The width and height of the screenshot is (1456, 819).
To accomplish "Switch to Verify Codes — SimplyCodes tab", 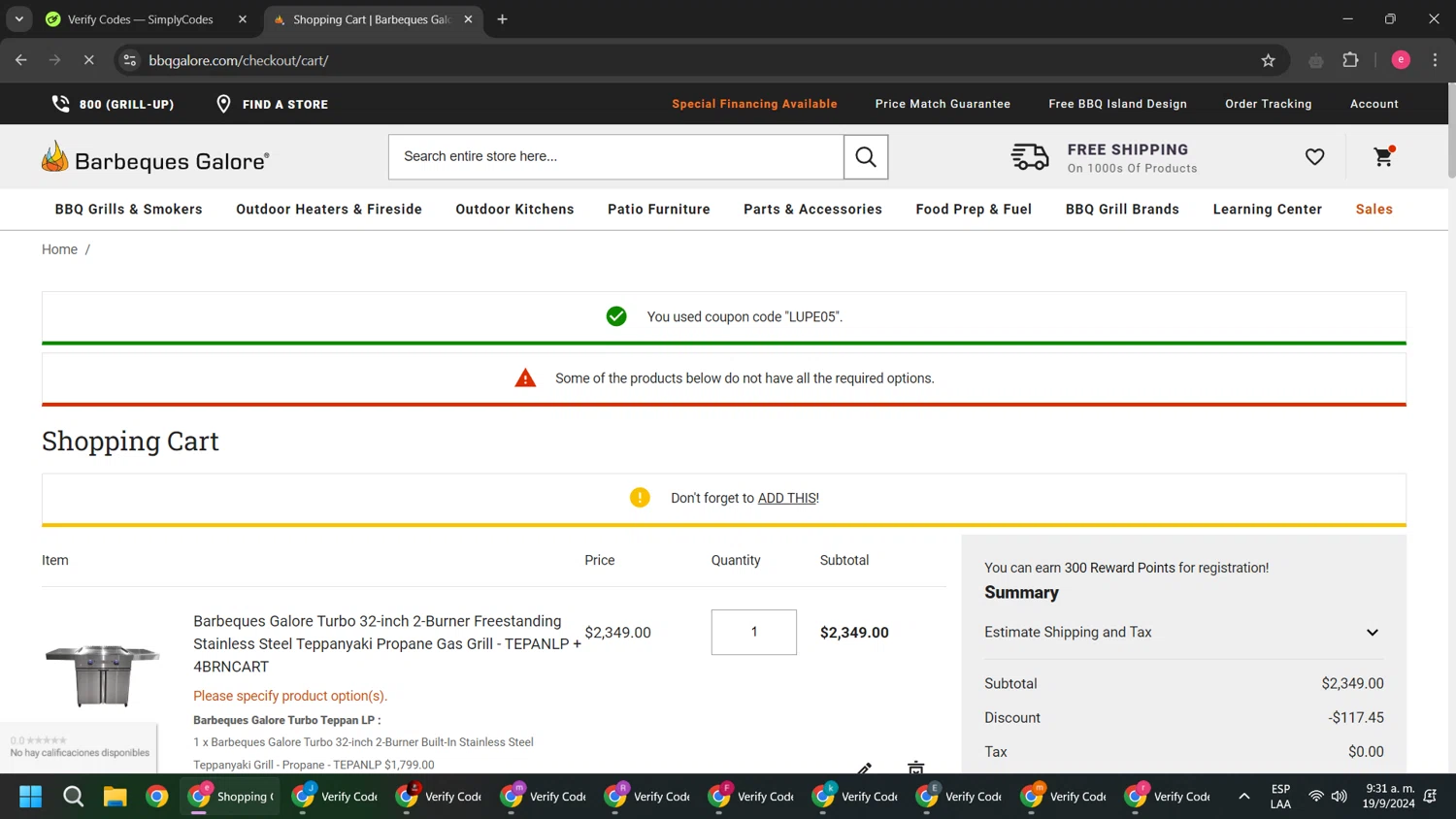I will click(x=141, y=19).
